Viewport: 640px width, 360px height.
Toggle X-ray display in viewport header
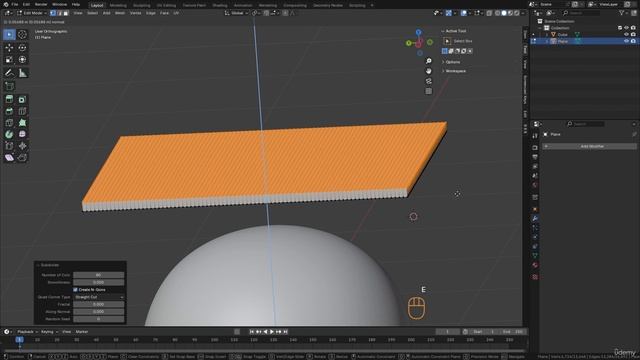click(489, 13)
